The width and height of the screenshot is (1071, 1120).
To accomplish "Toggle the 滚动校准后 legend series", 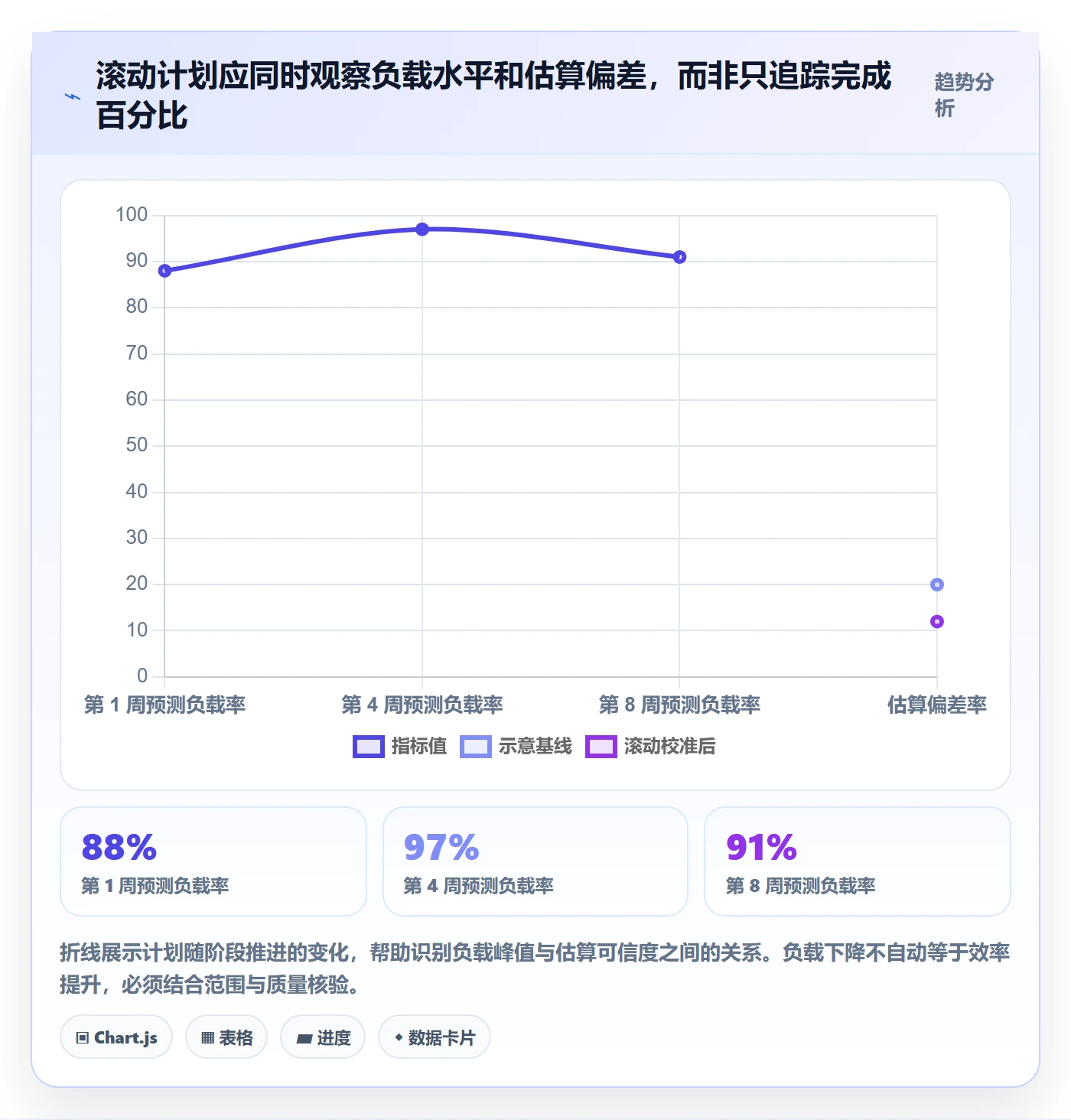I will coord(651,746).
